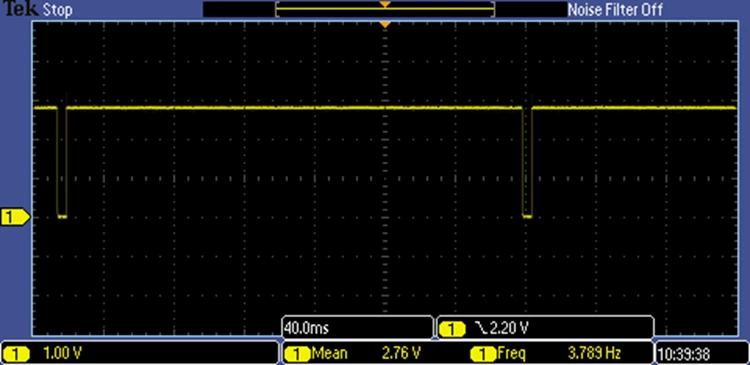Click the channel 1 ground reference marker
Image resolution: width=750 pixels, height=365 pixels.
tap(14, 217)
